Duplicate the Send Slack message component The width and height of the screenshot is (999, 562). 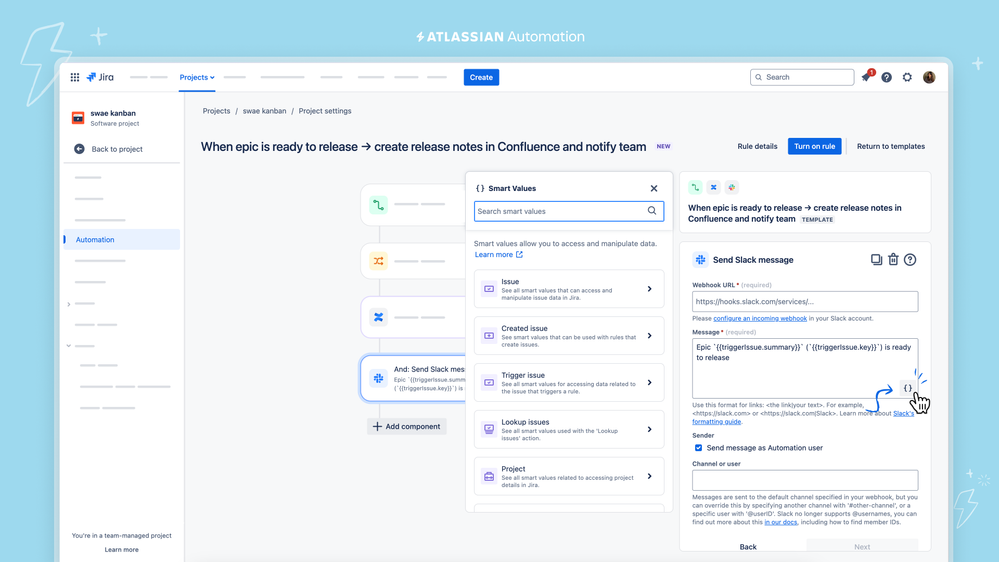(876, 259)
